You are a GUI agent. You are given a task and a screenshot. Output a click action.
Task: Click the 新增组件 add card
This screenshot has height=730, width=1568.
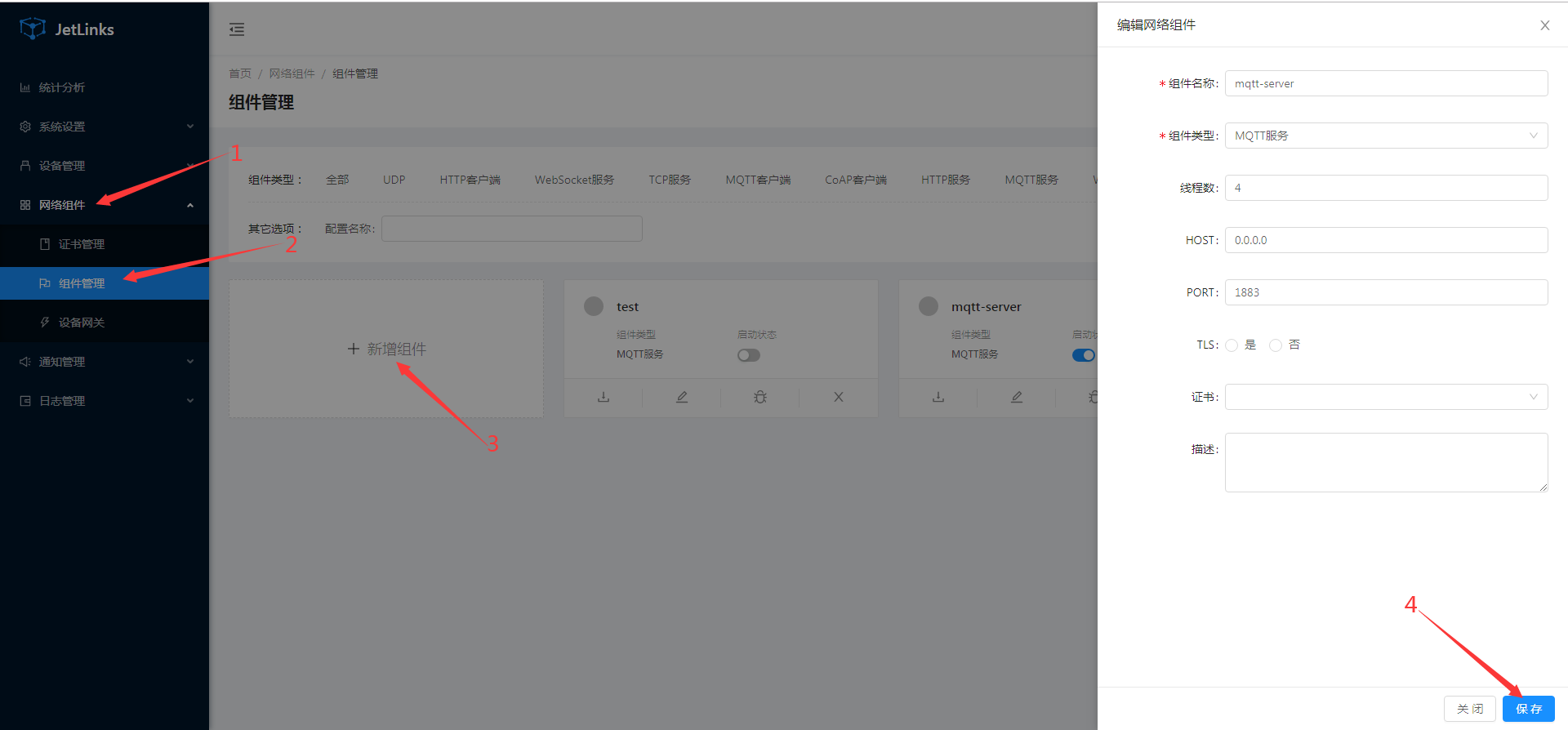(x=386, y=349)
